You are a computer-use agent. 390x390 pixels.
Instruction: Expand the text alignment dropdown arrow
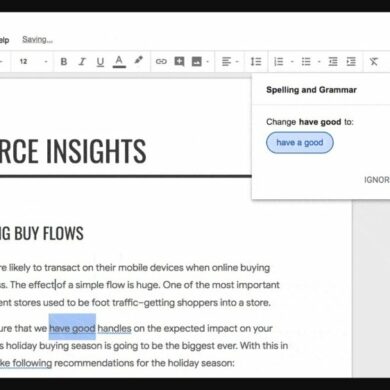click(237, 62)
